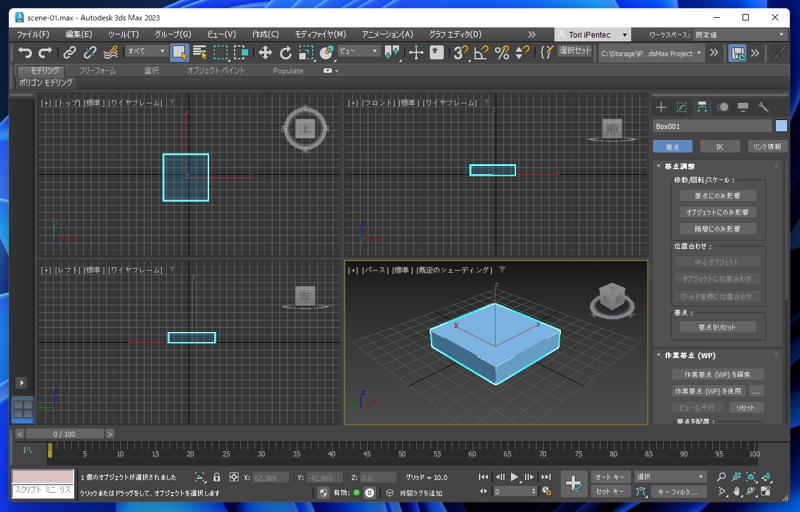
Task: Open Select by Name list icon
Action: (199, 52)
